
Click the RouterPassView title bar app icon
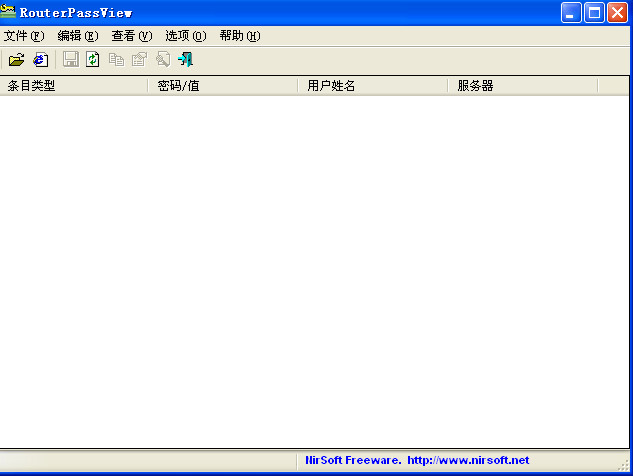point(8,11)
